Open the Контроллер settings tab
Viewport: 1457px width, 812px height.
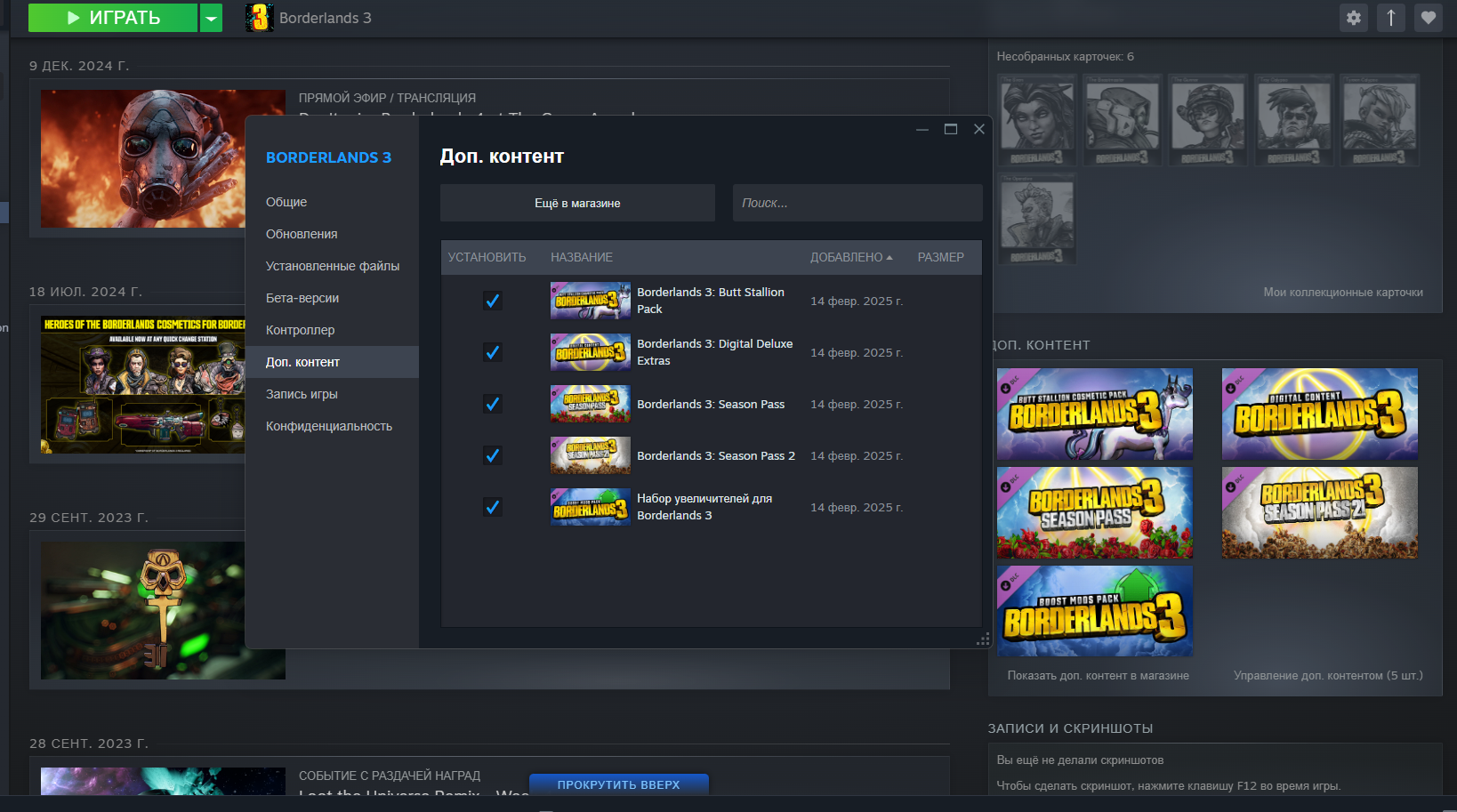[332, 330]
